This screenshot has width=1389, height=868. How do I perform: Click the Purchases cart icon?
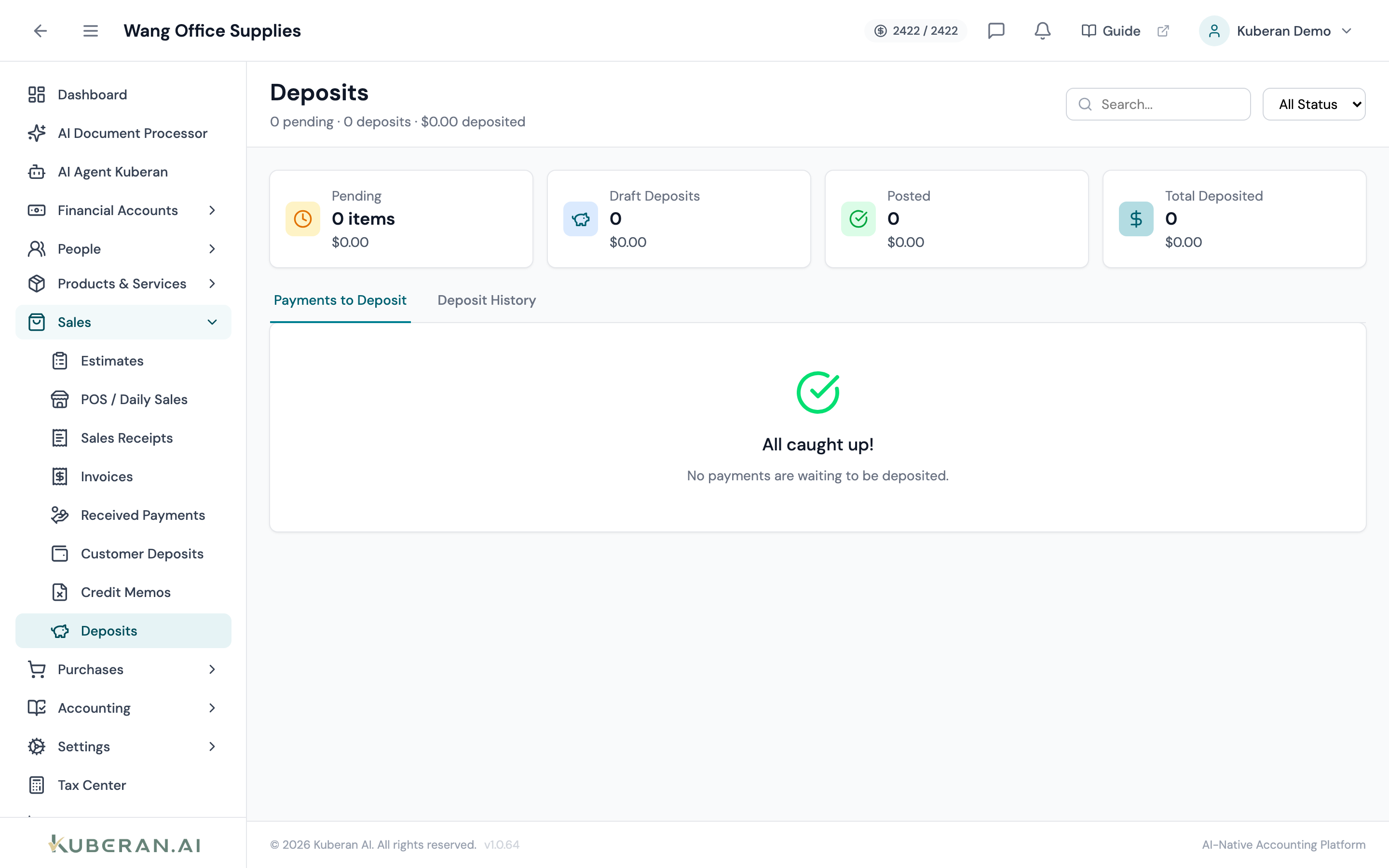point(37,669)
